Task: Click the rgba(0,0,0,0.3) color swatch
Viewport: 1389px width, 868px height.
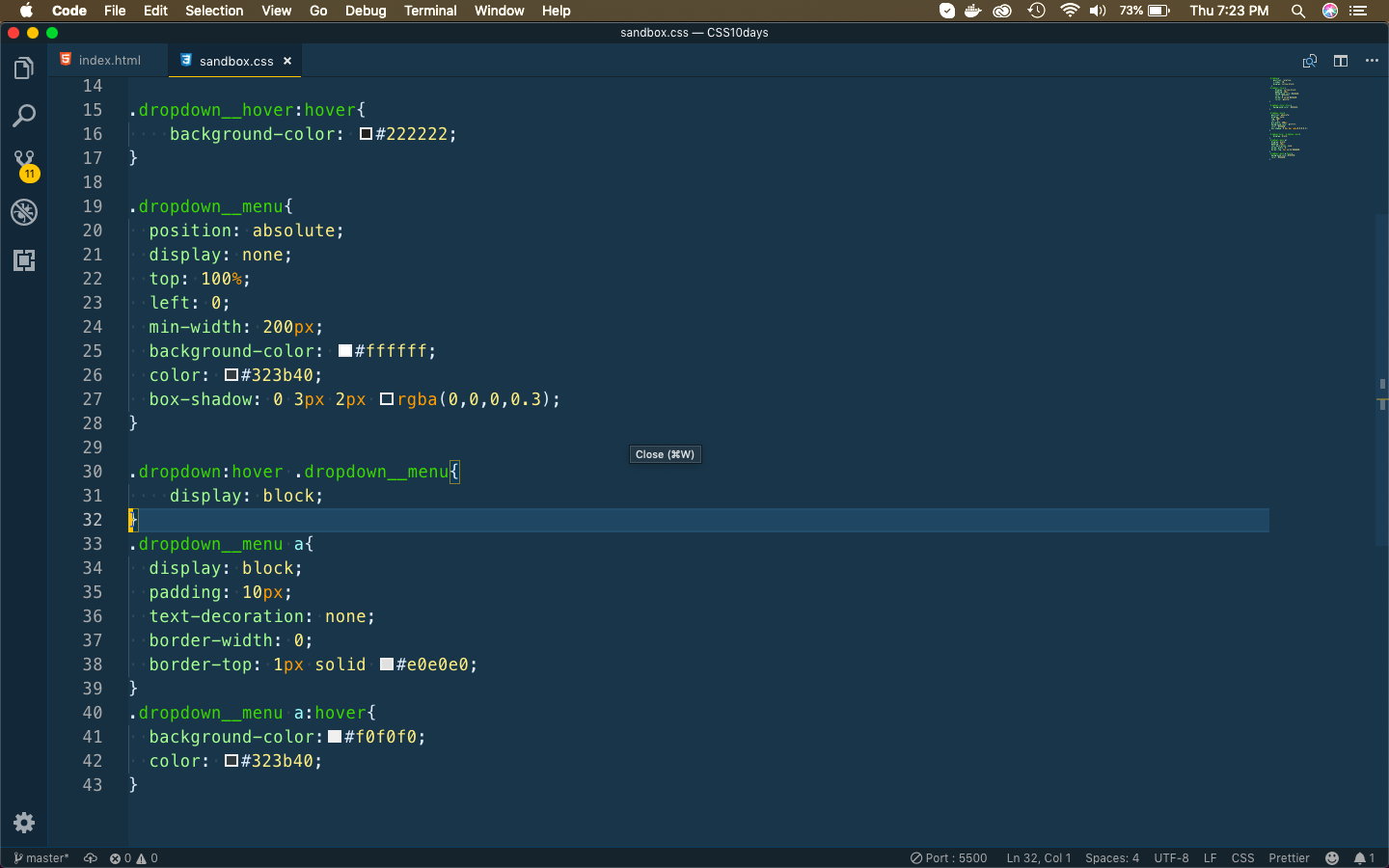Action: pyautogui.click(x=387, y=399)
